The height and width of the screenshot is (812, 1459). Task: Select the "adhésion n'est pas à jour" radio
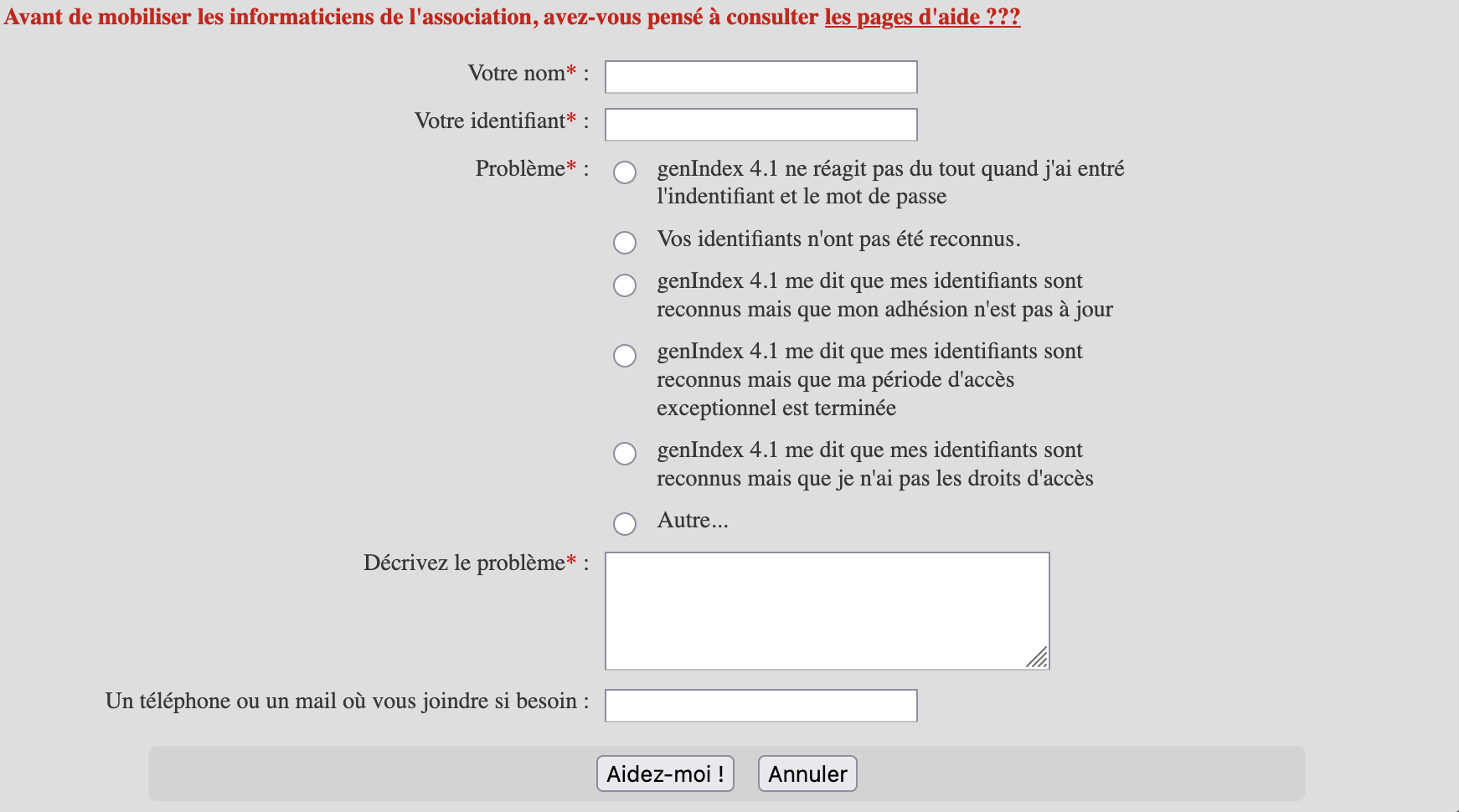click(x=625, y=285)
